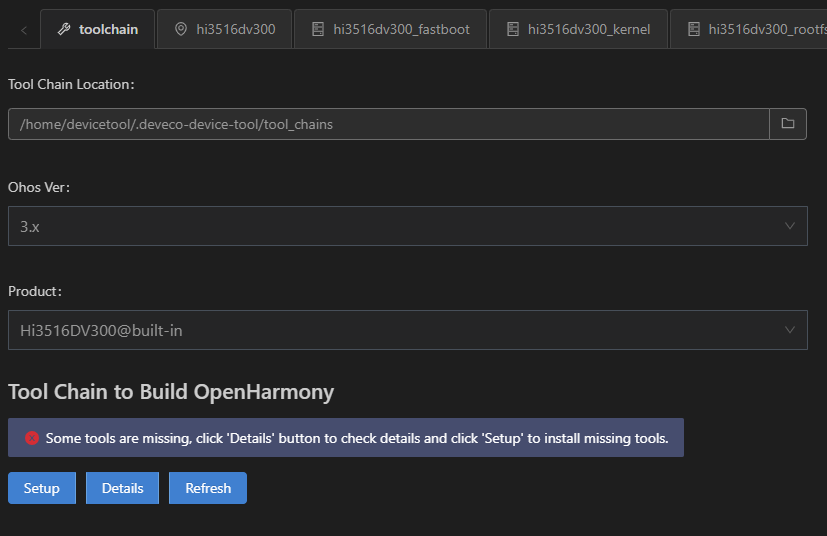Click the Tool Chain Location path field

tap(389, 124)
